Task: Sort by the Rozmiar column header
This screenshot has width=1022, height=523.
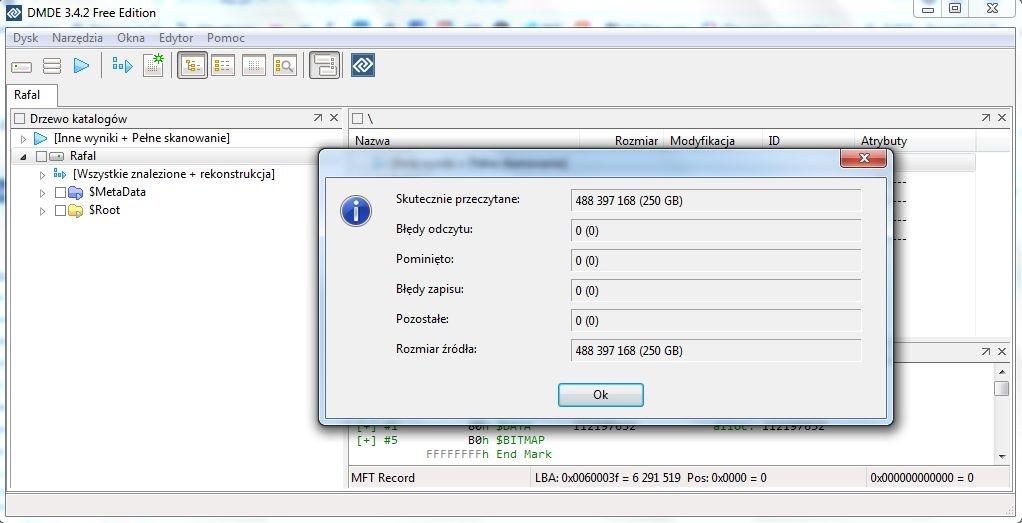Action: point(622,141)
